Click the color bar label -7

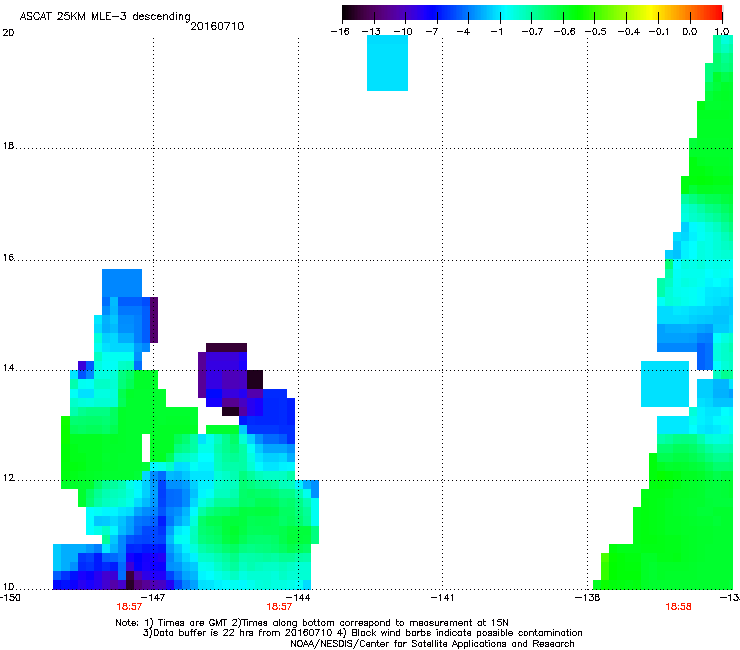coord(431,32)
